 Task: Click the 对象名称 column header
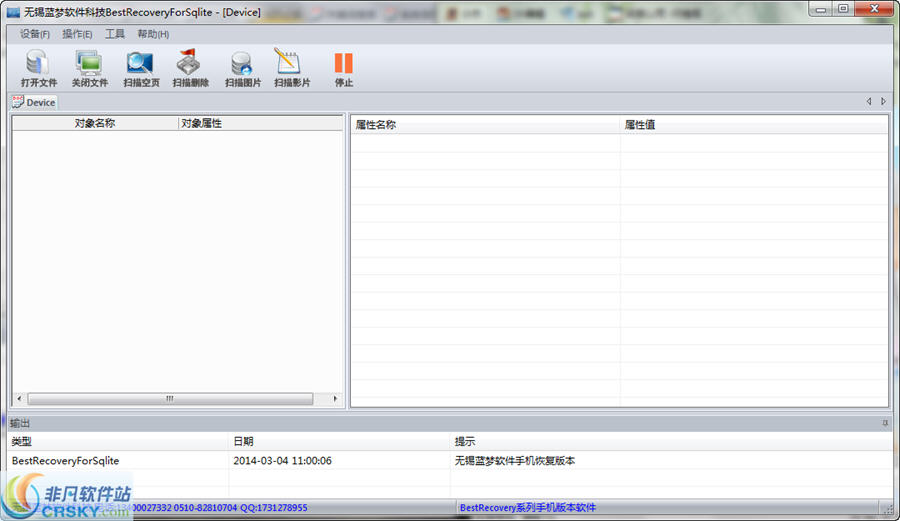click(95, 123)
